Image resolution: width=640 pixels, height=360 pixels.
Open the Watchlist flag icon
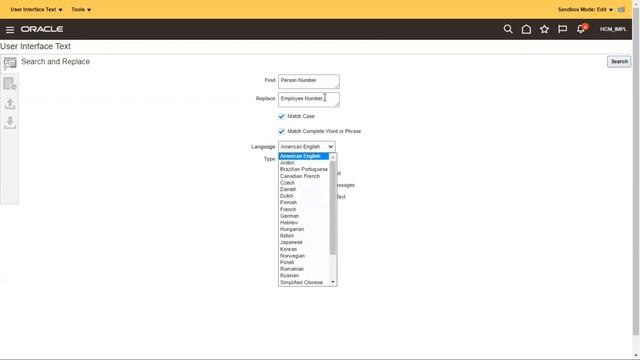point(562,29)
